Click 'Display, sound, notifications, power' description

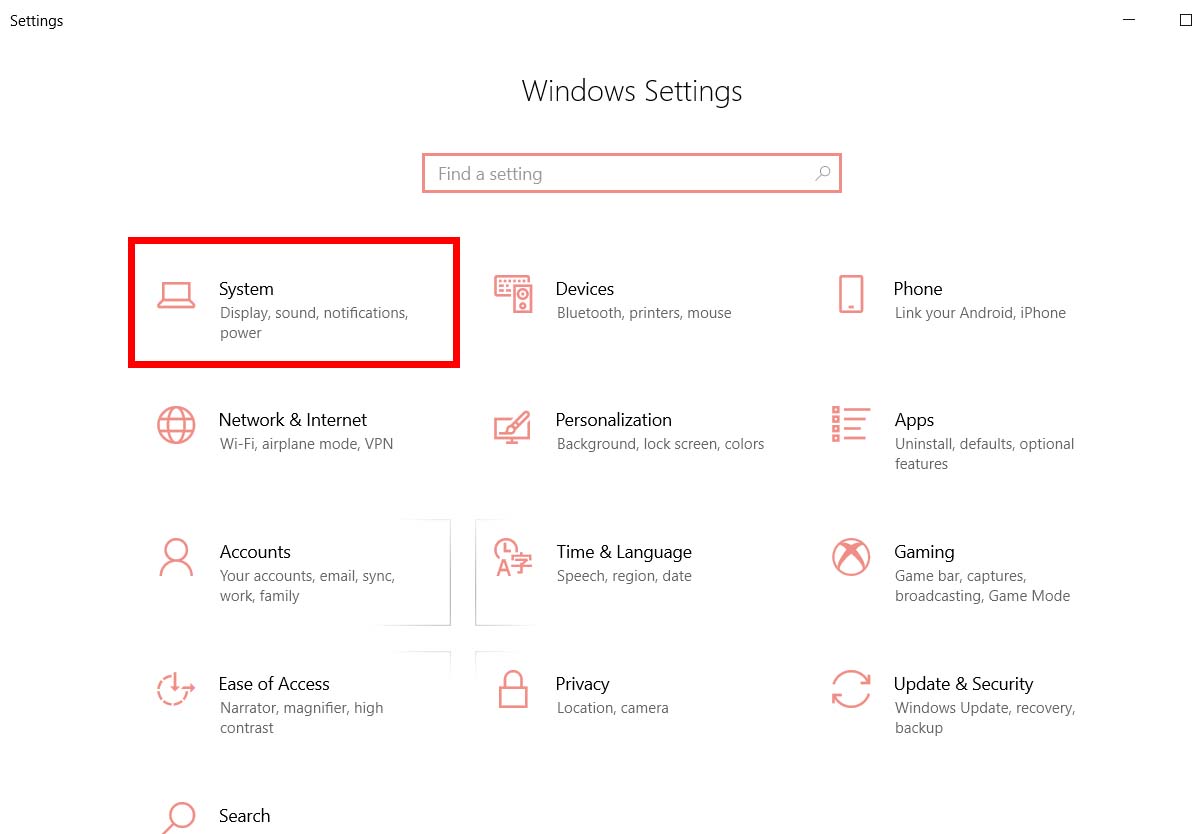click(314, 323)
